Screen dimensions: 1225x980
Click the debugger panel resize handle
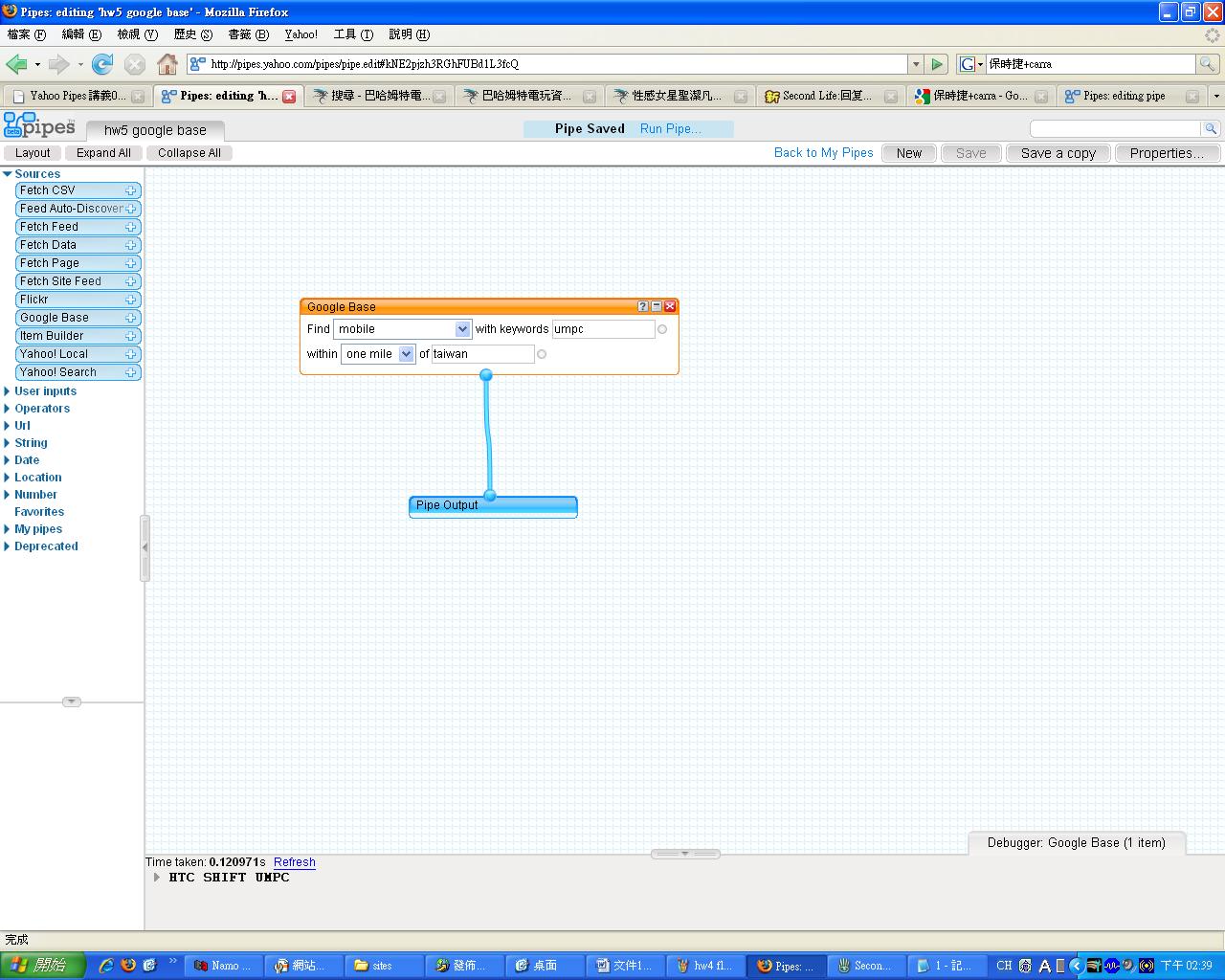pos(685,853)
